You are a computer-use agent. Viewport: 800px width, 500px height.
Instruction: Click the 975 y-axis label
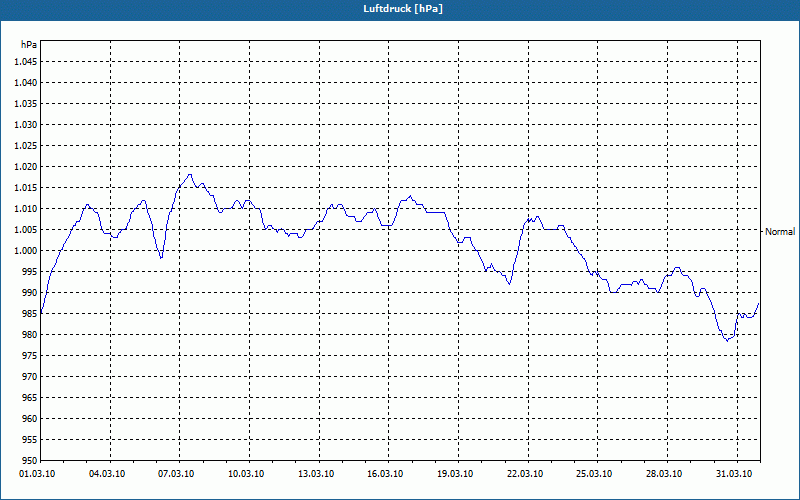(30, 356)
